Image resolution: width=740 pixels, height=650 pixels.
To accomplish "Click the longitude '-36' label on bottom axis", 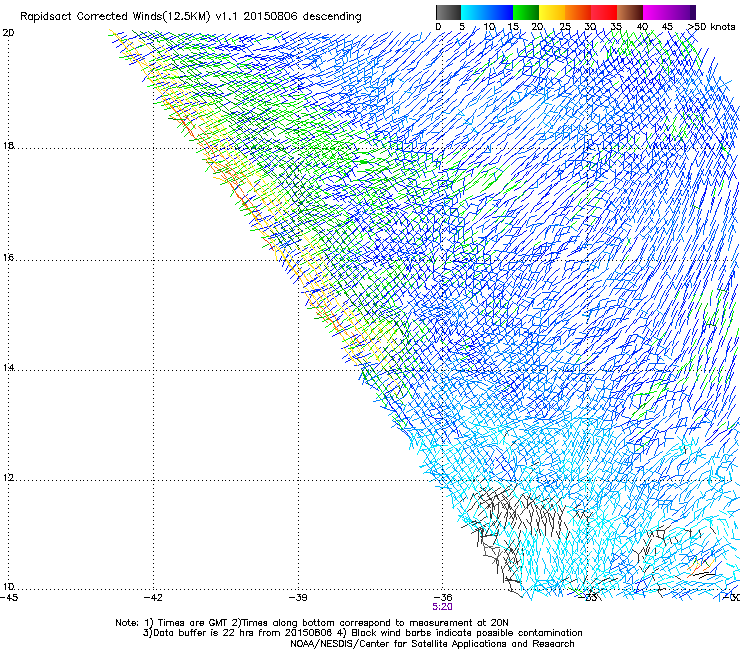I will [x=442, y=598].
